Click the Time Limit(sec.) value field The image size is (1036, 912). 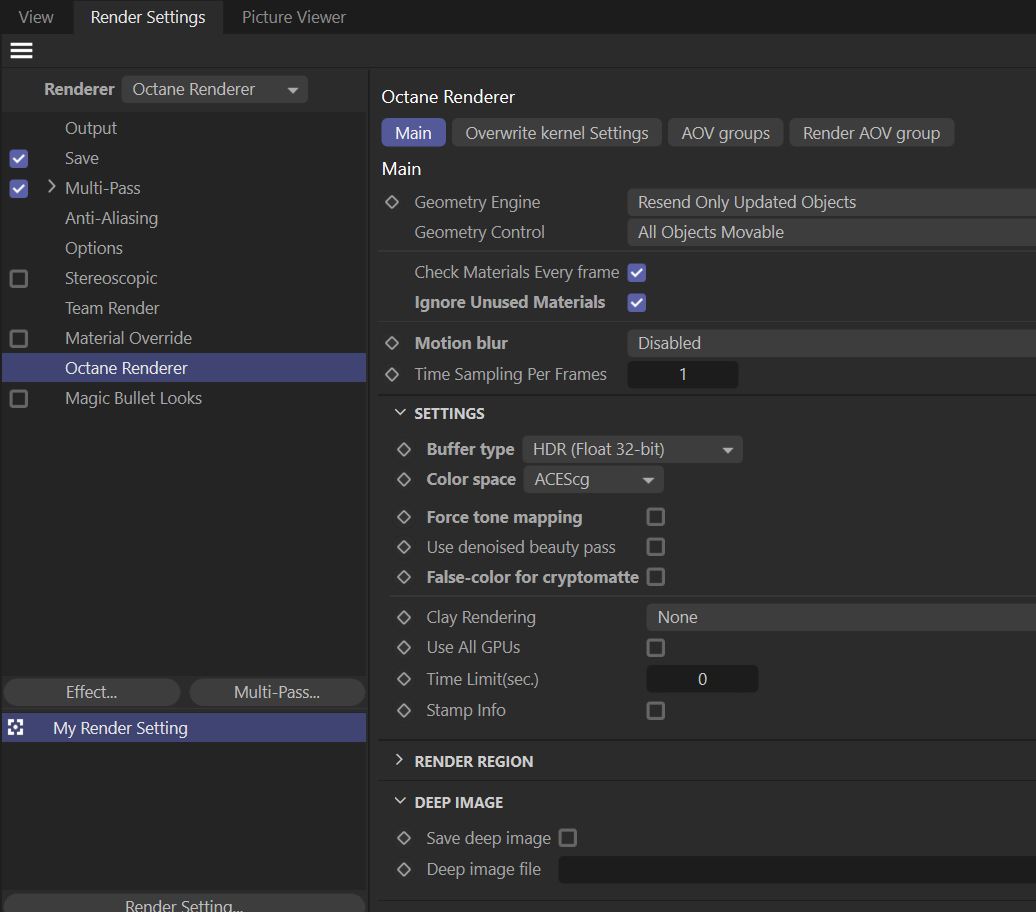(702, 679)
